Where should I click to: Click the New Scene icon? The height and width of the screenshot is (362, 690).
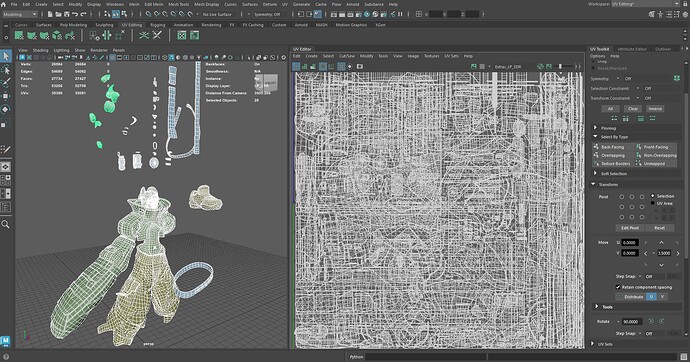[50, 14]
